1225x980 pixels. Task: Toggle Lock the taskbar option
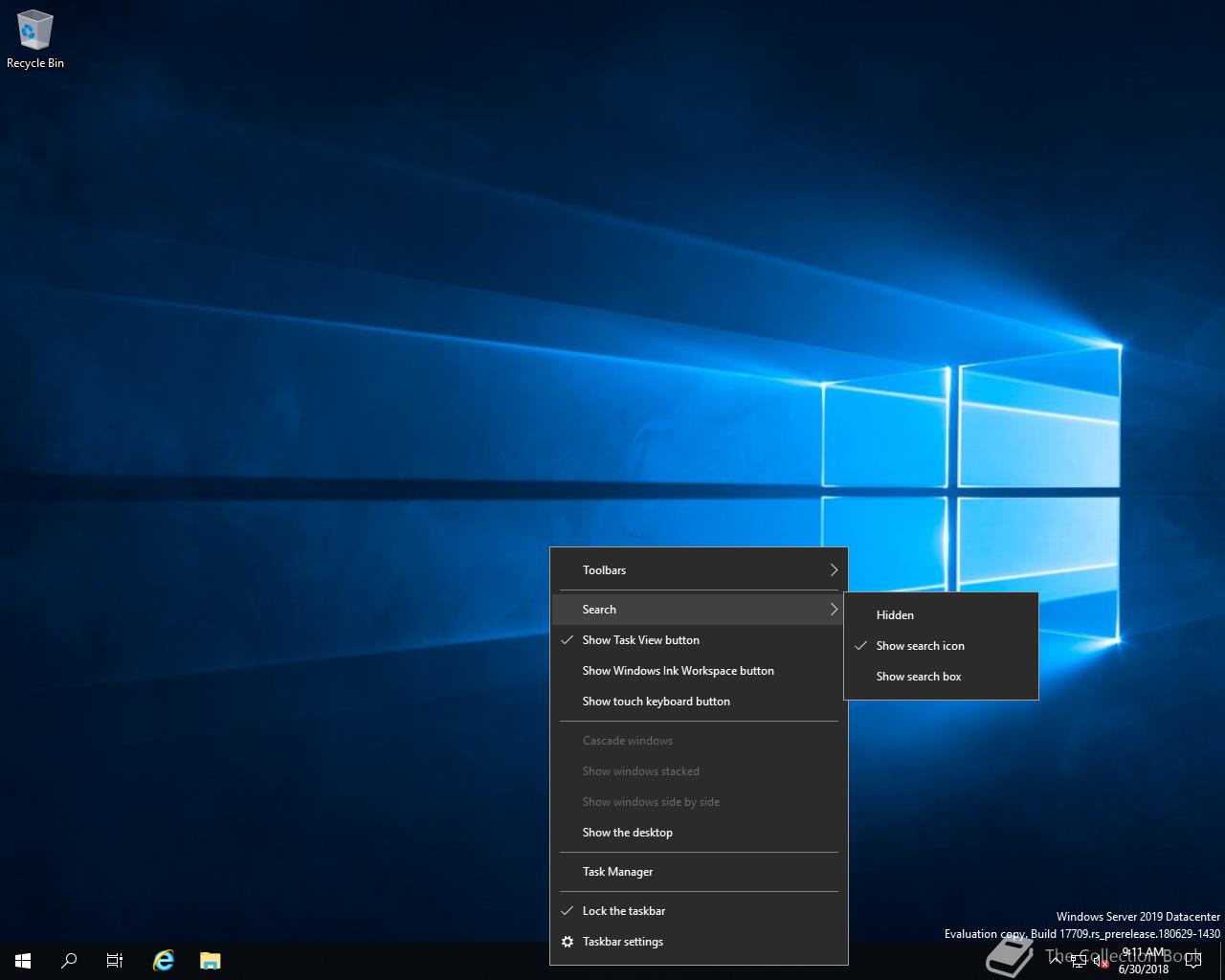(700, 911)
